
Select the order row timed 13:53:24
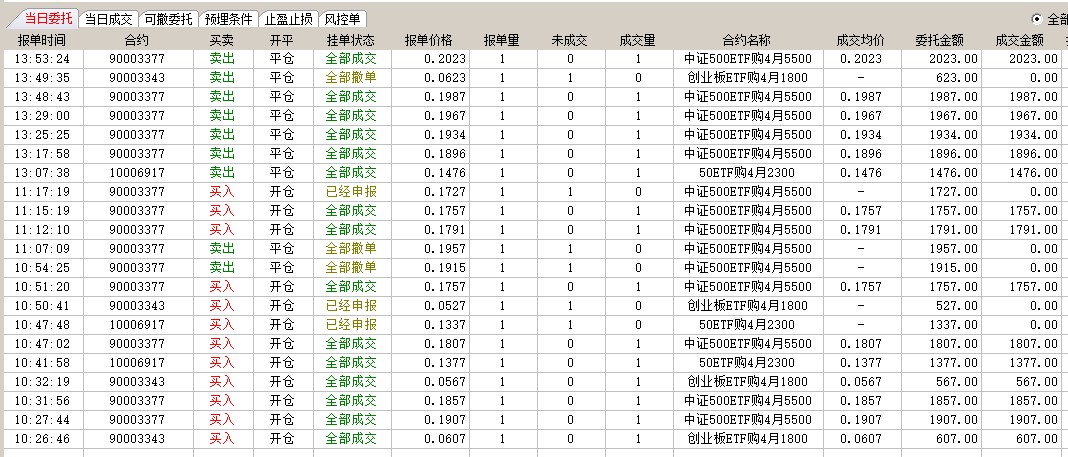point(534,59)
